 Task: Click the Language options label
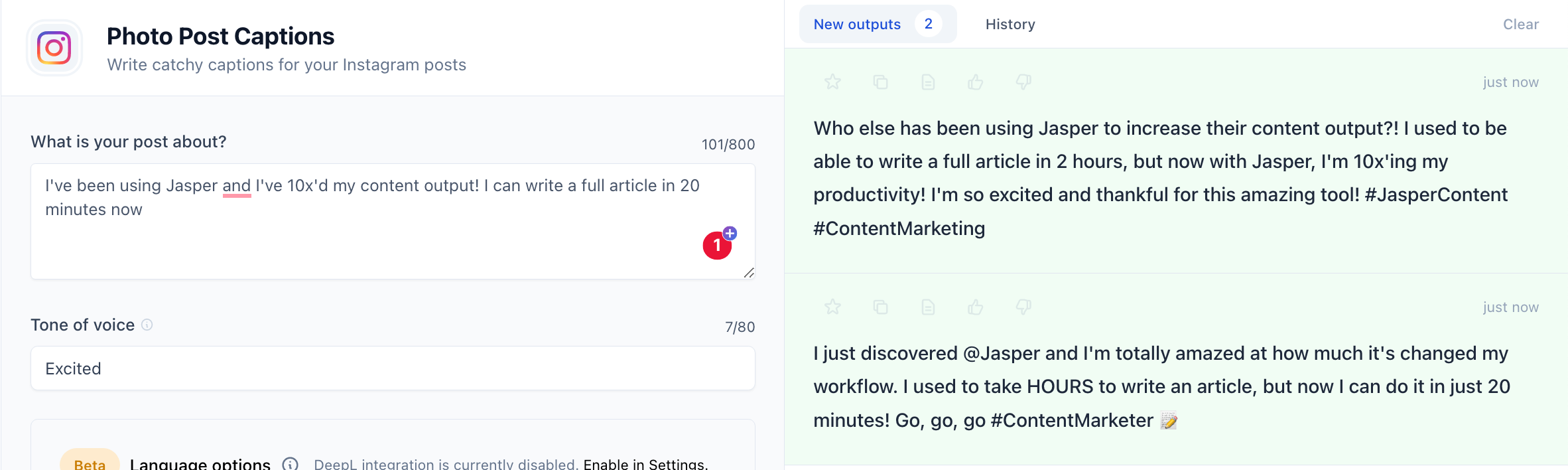(x=200, y=464)
